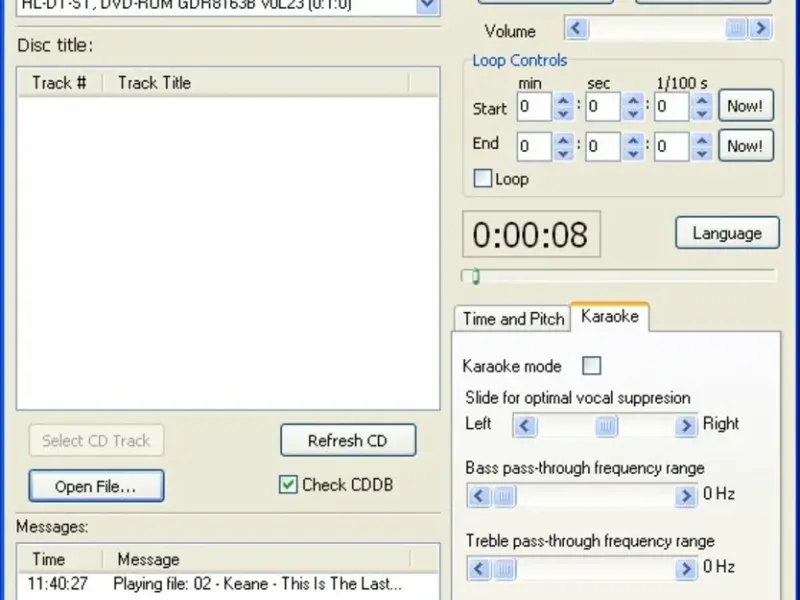
Task: Open the Language button
Action: tap(727, 233)
